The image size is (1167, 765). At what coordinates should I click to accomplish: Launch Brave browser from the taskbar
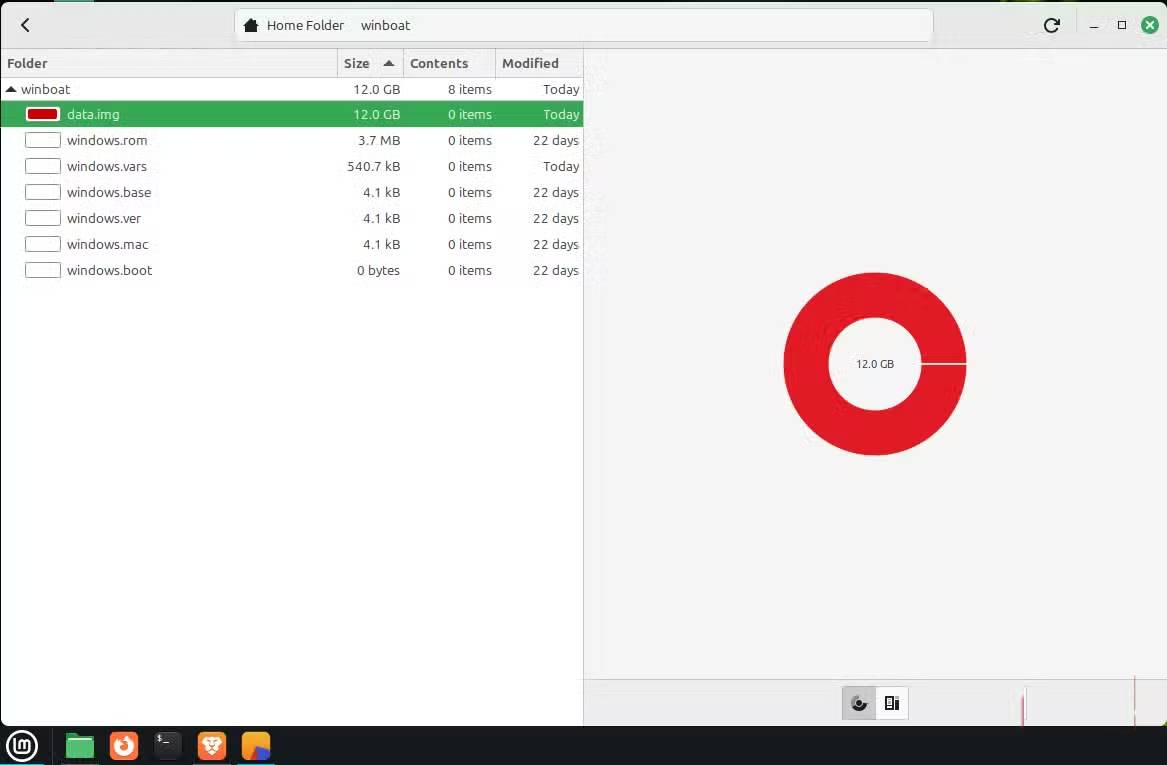(x=211, y=745)
